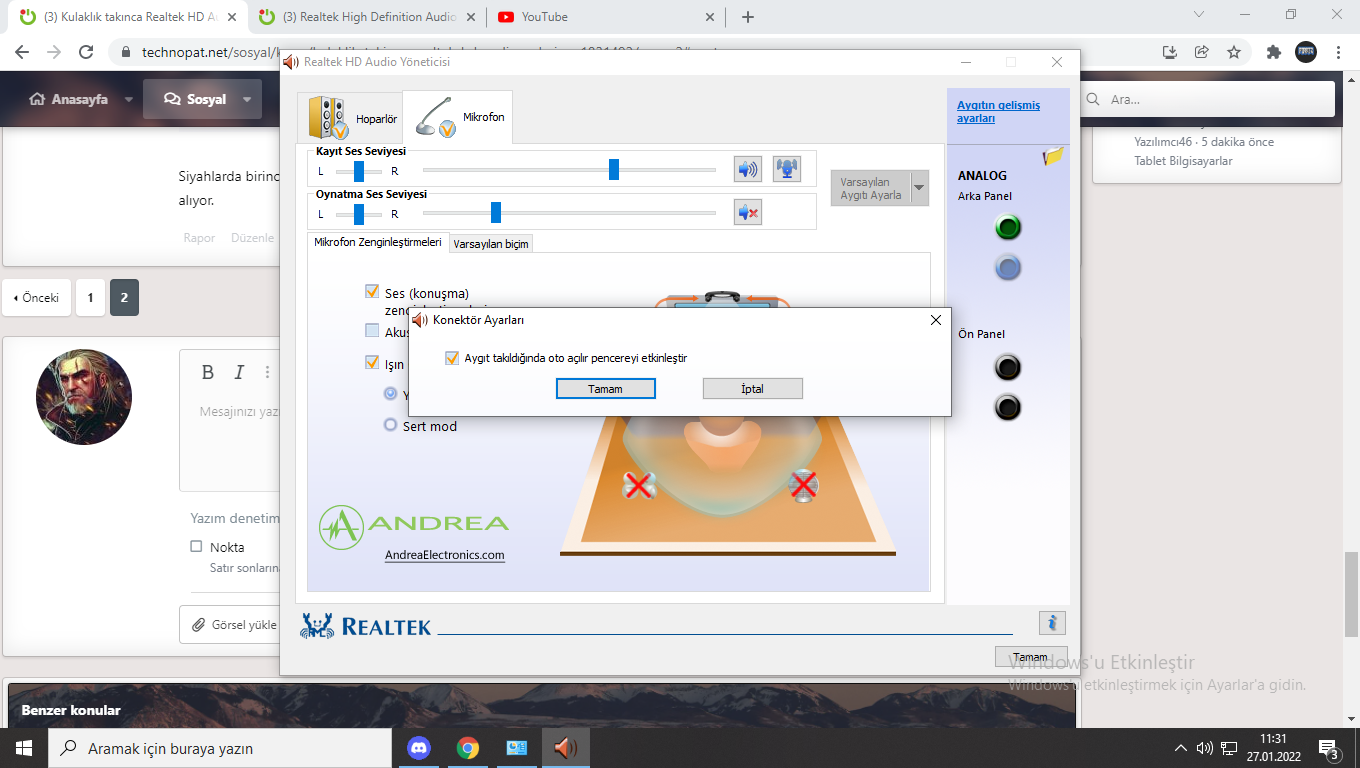Screen dimensions: 1360x768
Task: Click the microphone boost icon
Action: pyautogui.click(x=787, y=169)
